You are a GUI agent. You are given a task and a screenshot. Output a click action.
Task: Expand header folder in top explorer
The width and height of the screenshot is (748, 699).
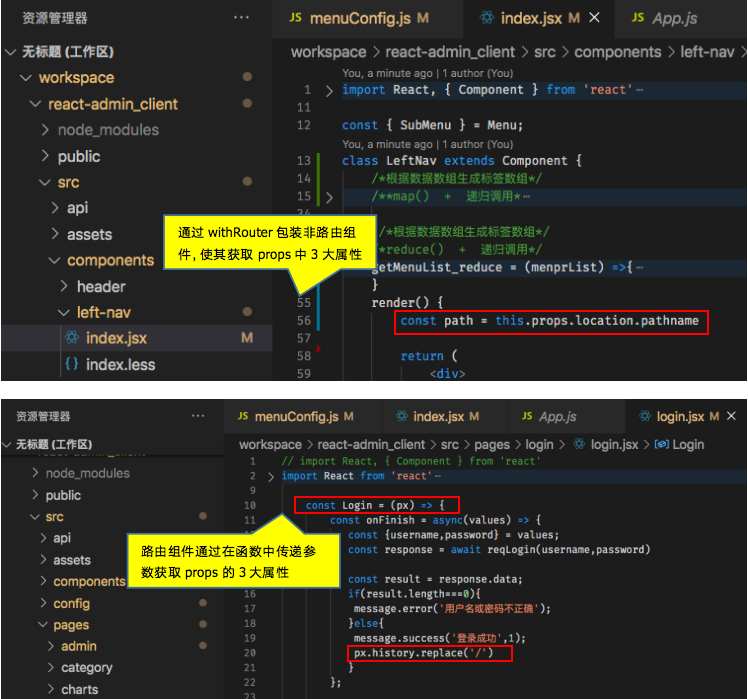coord(64,286)
